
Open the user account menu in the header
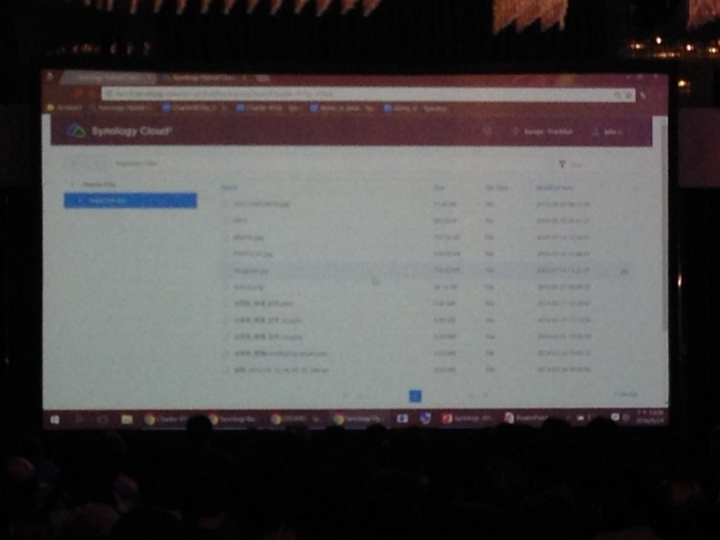[608, 132]
